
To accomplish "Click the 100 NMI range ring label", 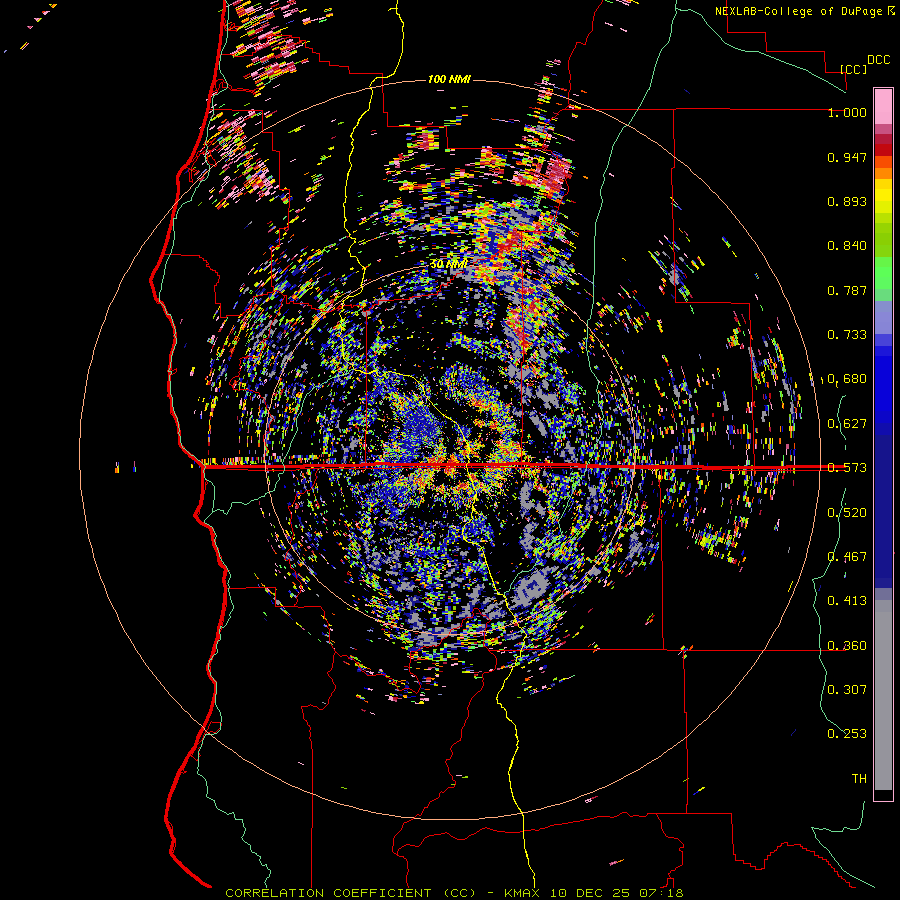I will pyautogui.click(x=449, y=79).
